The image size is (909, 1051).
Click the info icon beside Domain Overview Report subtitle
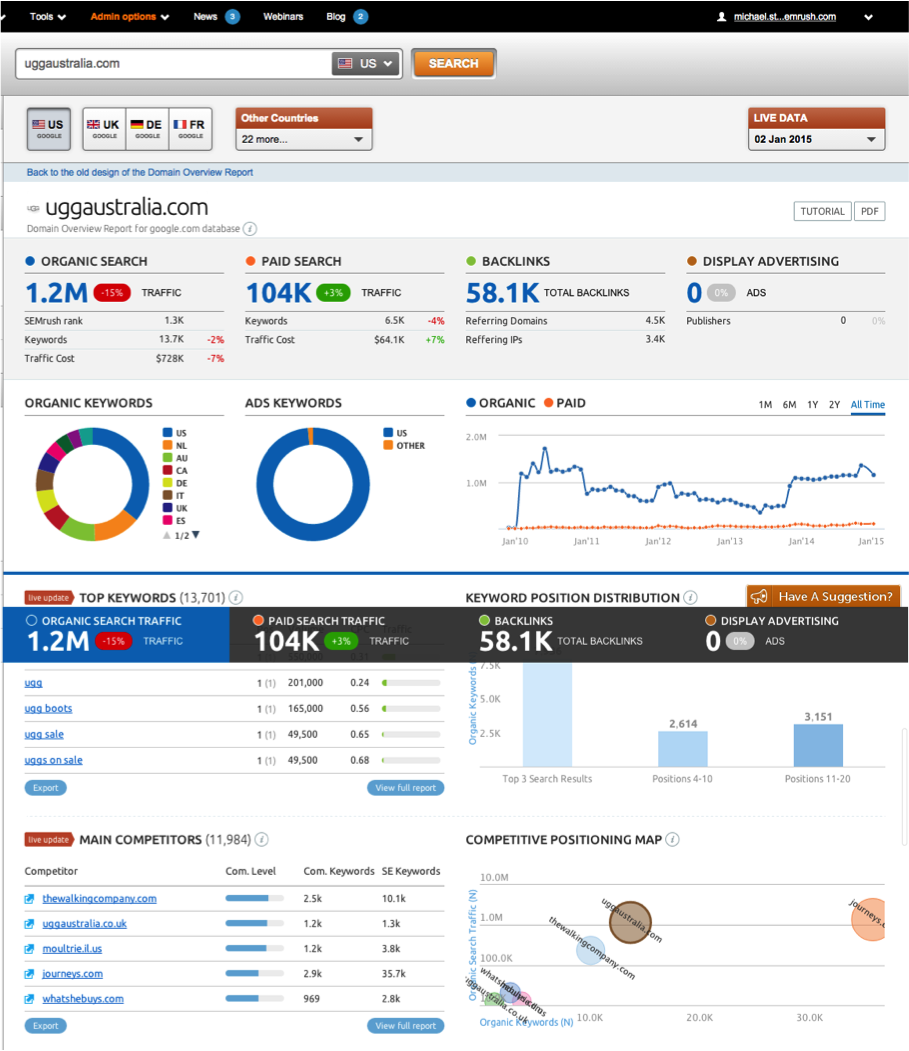(x=250, y=229)
